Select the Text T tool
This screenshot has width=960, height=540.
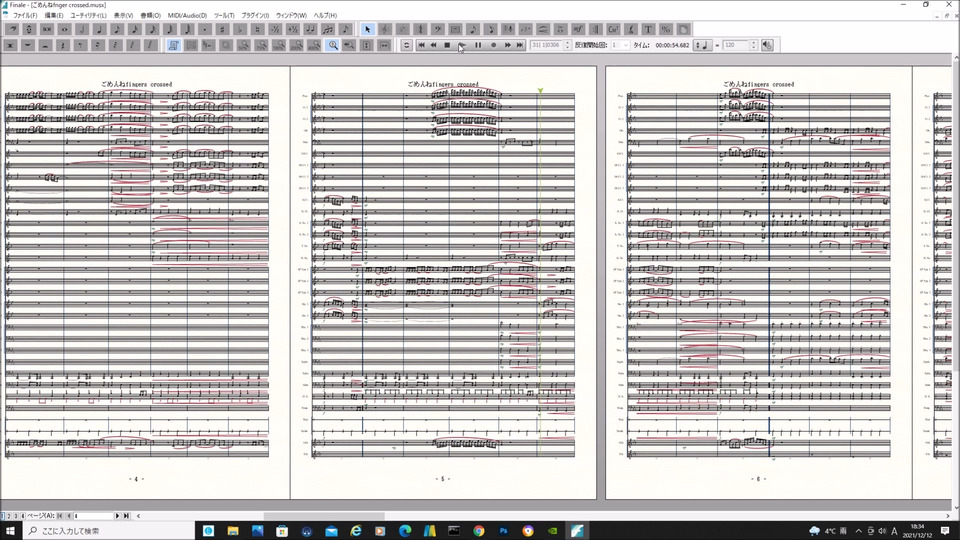point(648,29)
